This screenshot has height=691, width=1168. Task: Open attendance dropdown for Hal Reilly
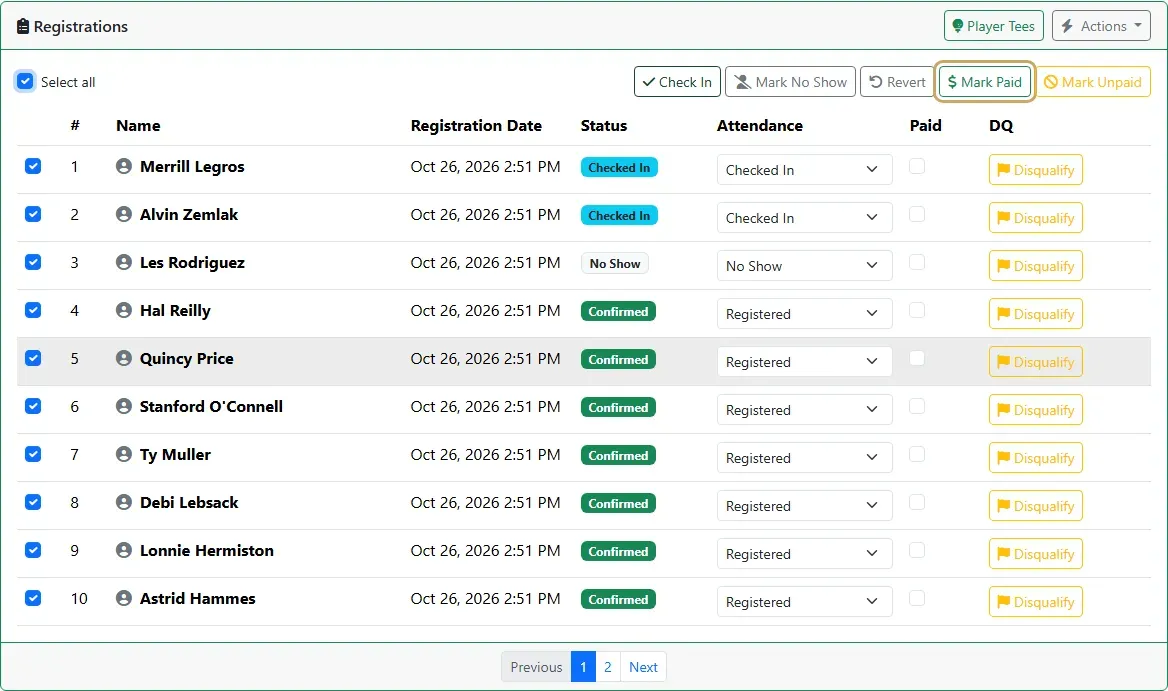pos(804,314)
